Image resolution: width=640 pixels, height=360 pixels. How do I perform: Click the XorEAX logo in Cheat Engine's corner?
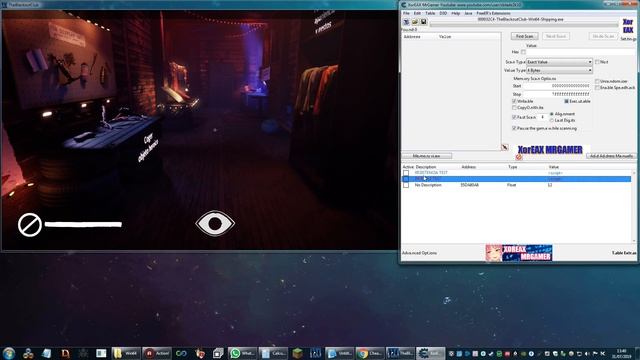coord(628,27)
